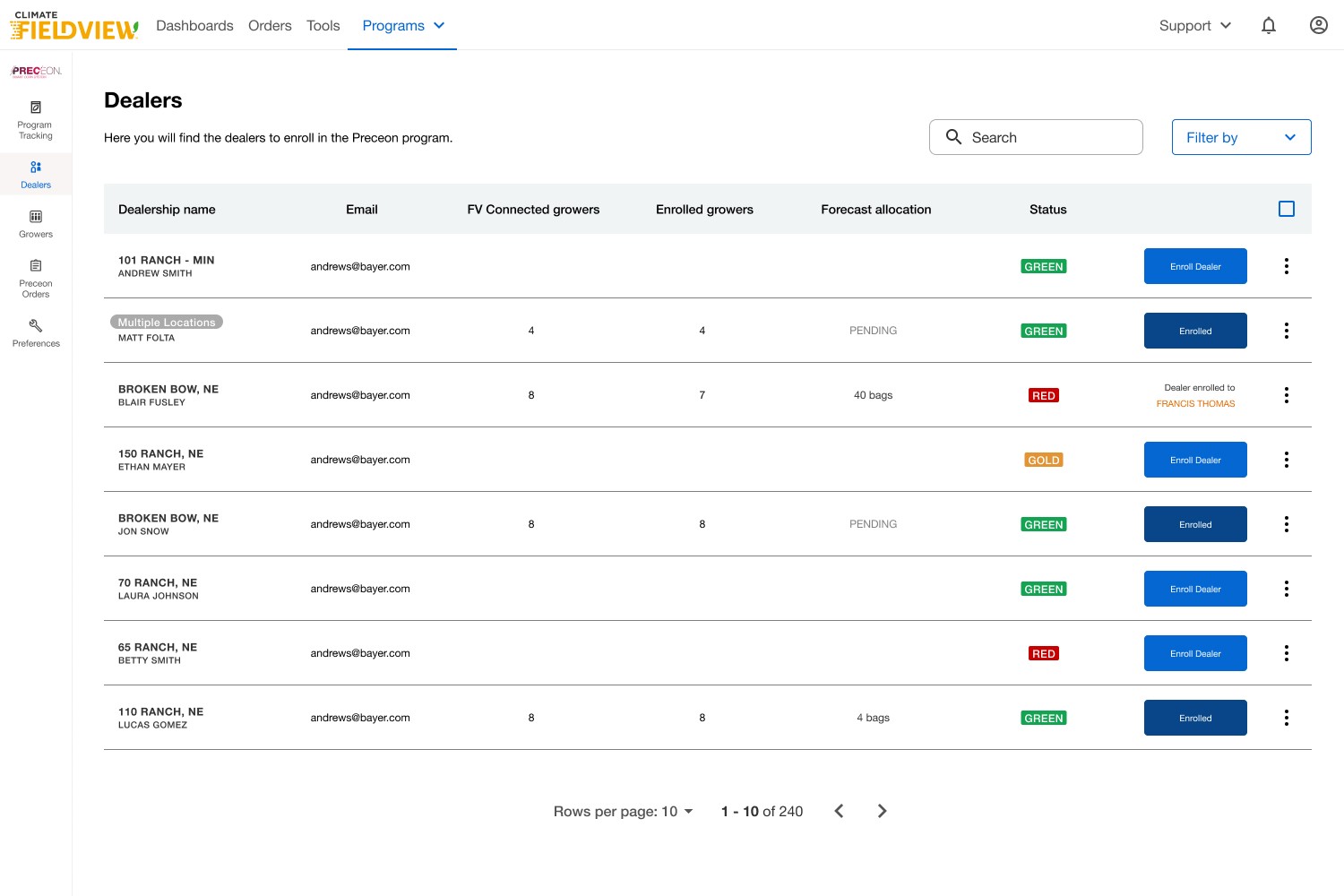
Task: Click the Multiple Locations badge
Action: (167, 322)
